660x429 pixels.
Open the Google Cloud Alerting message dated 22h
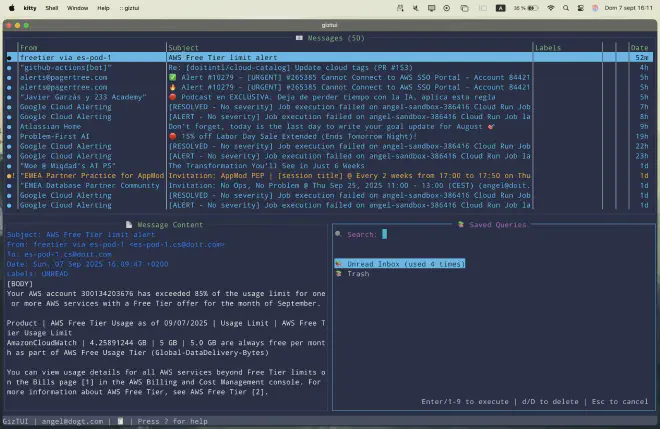[x=330, y=147]
